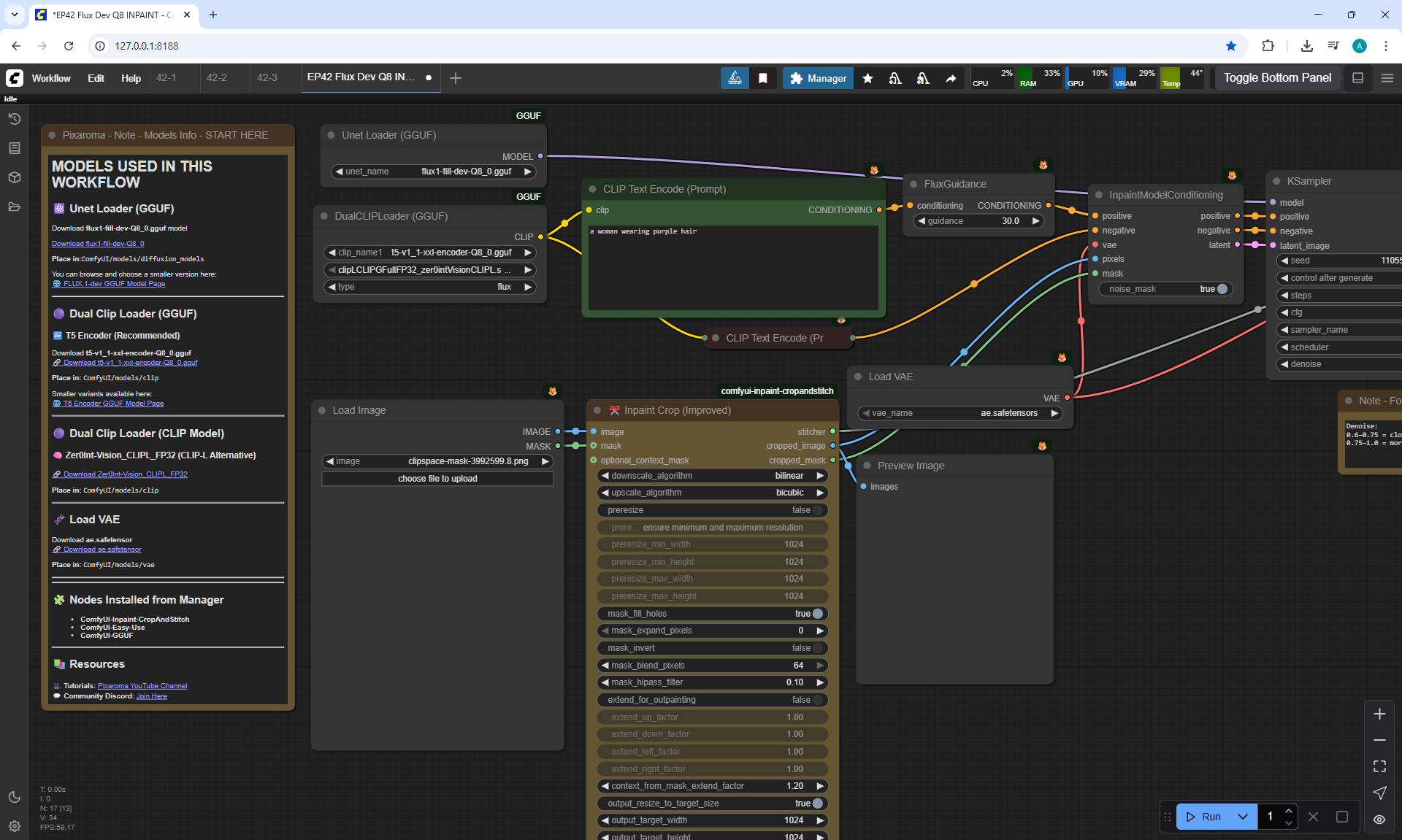
Task: Open the queue history sidebar icon
Action: pyautogui.click(x=14, y=119)
